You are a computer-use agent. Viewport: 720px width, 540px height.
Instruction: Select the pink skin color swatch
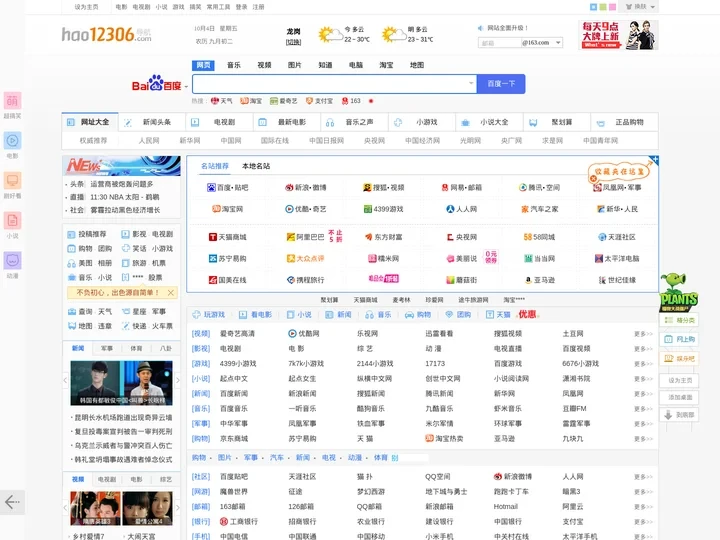pyautogui.click(x=613, y=7)
